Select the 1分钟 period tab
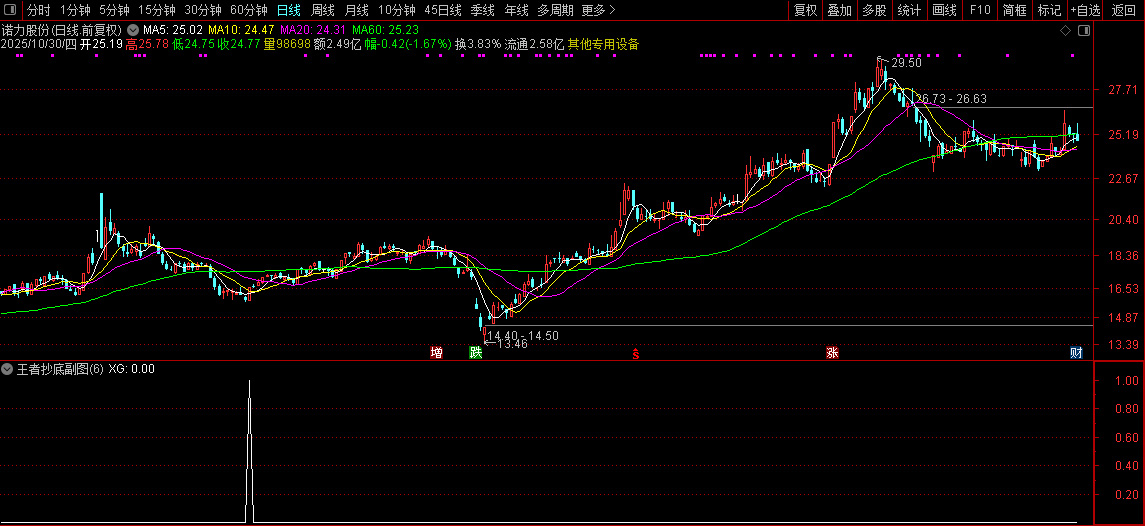 coord(75,10)
